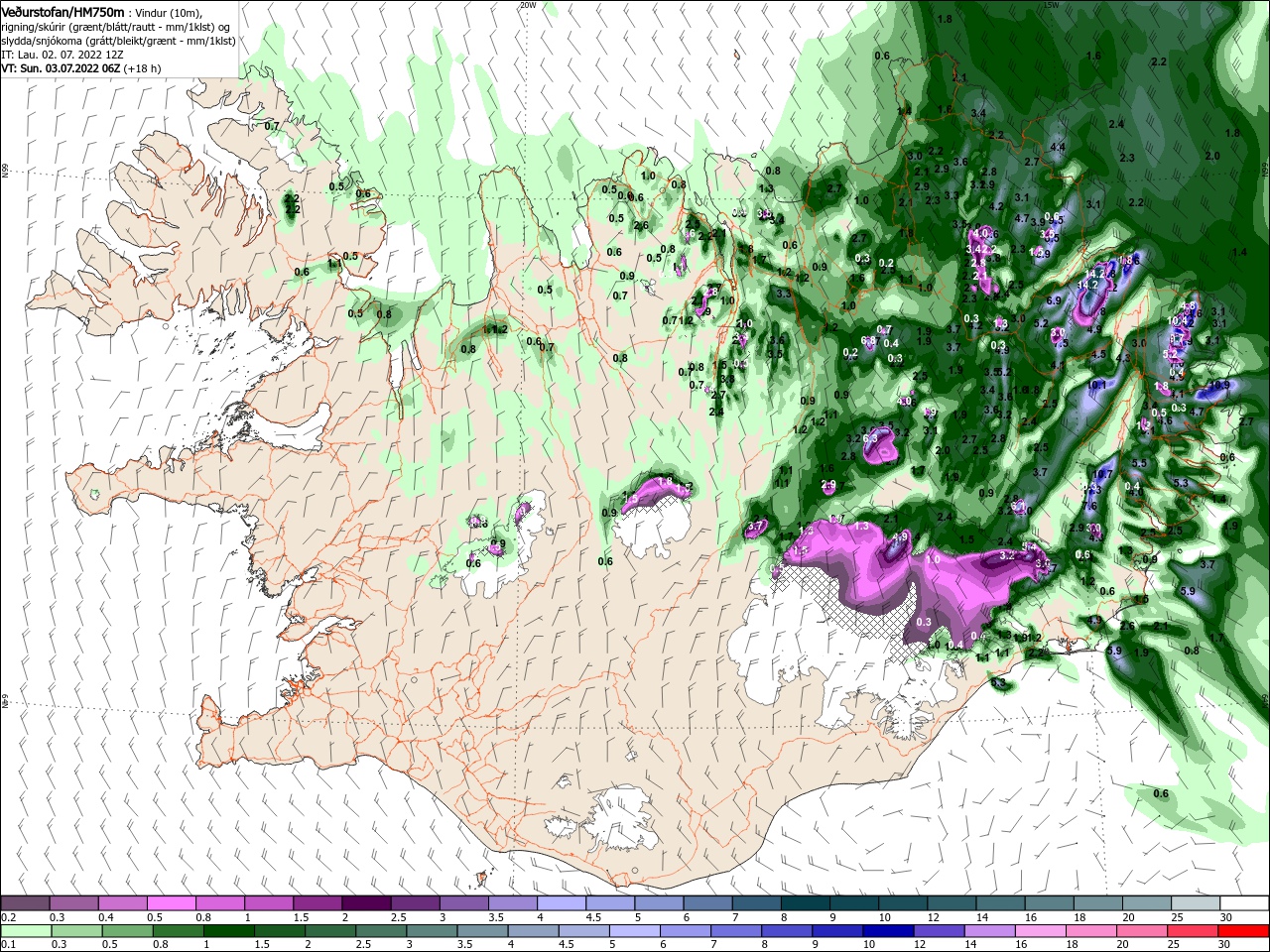Viewport: 1270px width, 952px height.
Task: Click the 'IT: Lau. 02. 07. 2022 12Z' line
Action: pos(62,55)
